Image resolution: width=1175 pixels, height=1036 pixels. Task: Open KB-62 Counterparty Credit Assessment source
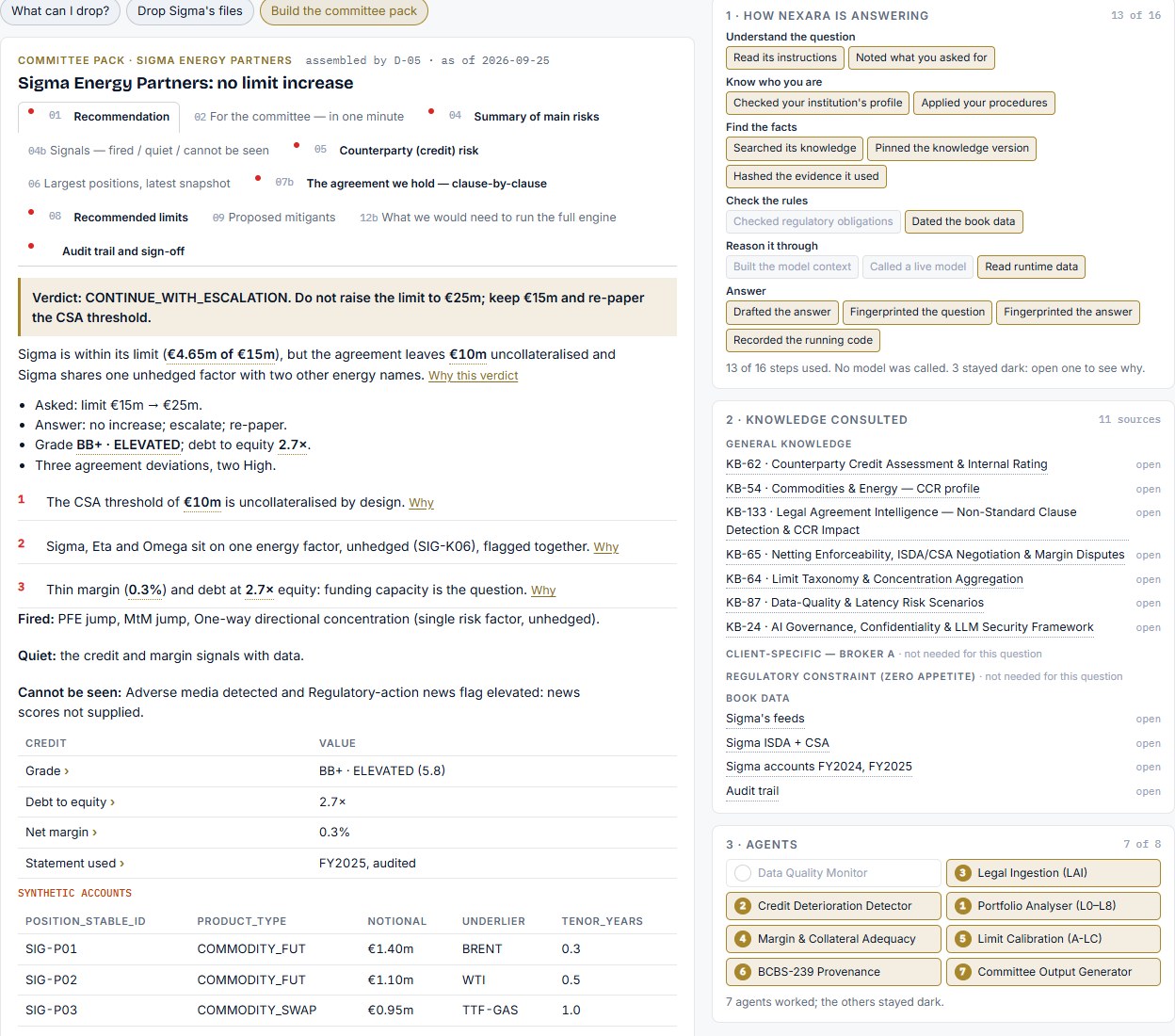[x=886, y=464]
